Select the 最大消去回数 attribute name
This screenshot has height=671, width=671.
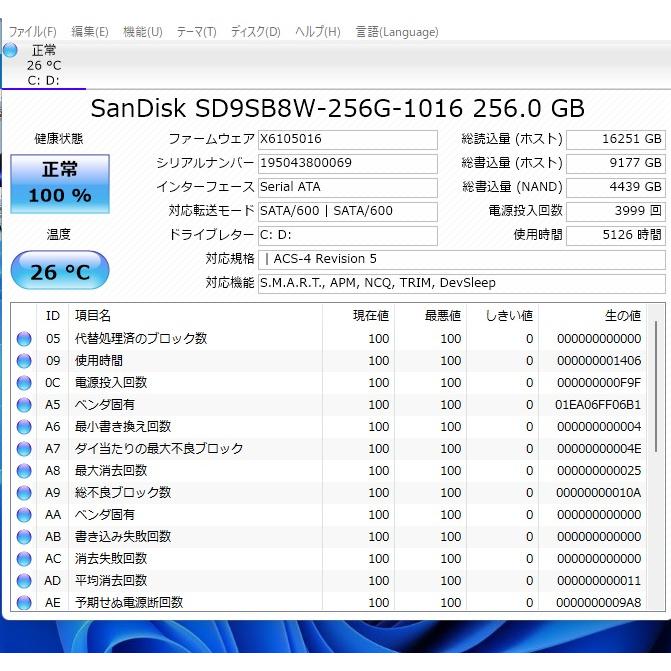[111, 470]
